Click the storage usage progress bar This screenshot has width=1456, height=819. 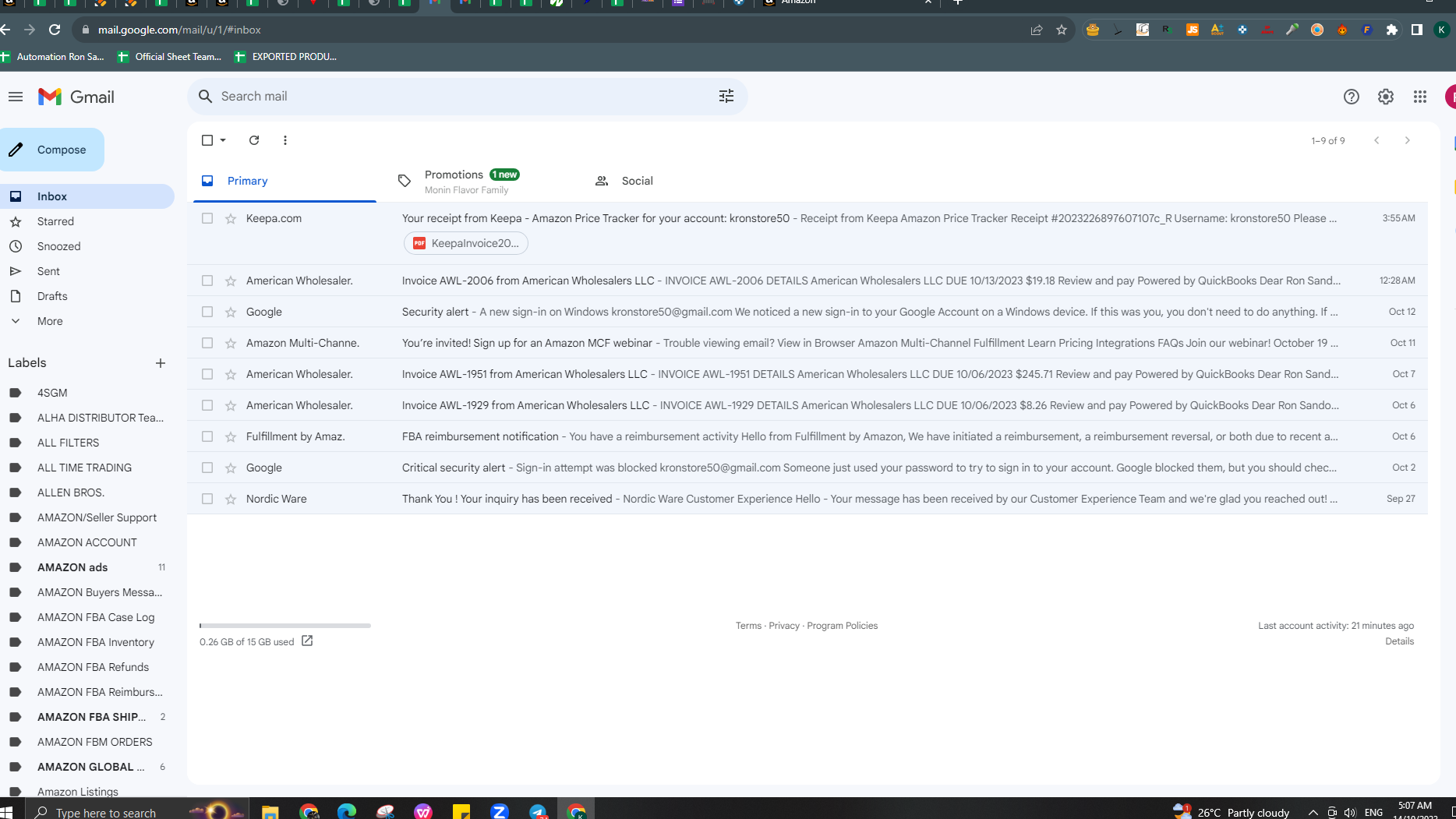point(285,625)
